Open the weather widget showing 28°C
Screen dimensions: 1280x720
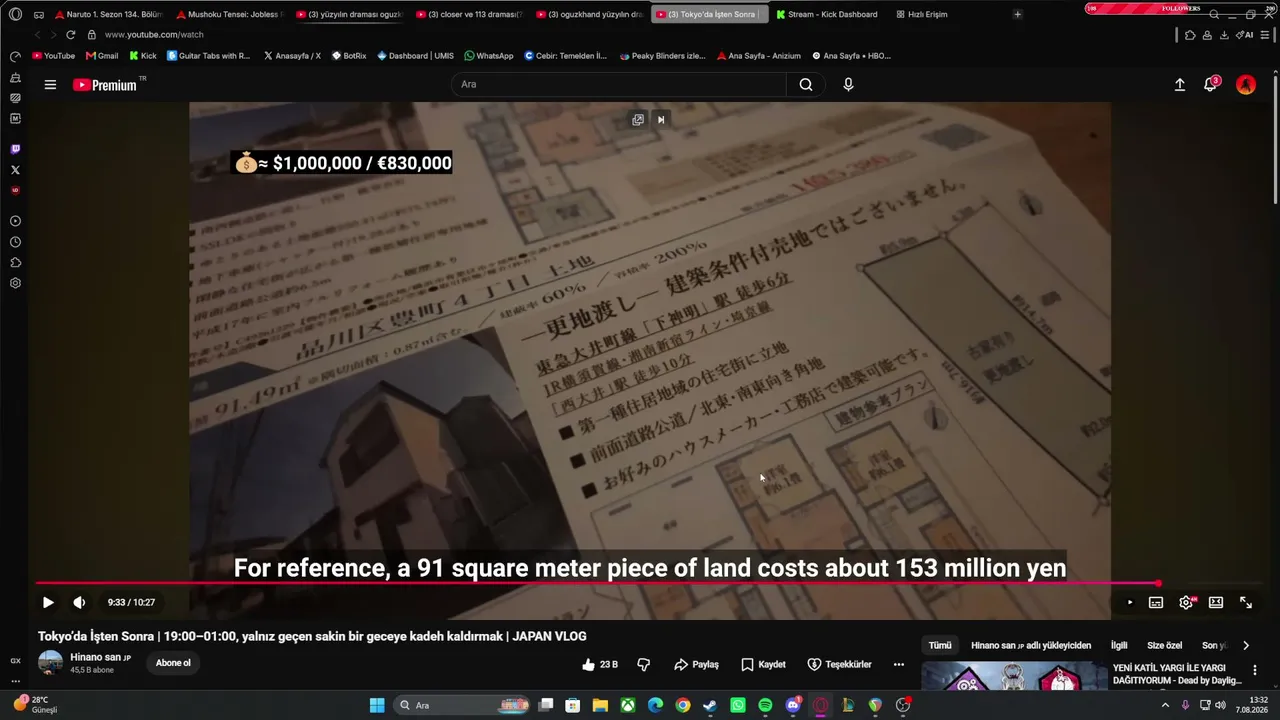coord(35,705)
